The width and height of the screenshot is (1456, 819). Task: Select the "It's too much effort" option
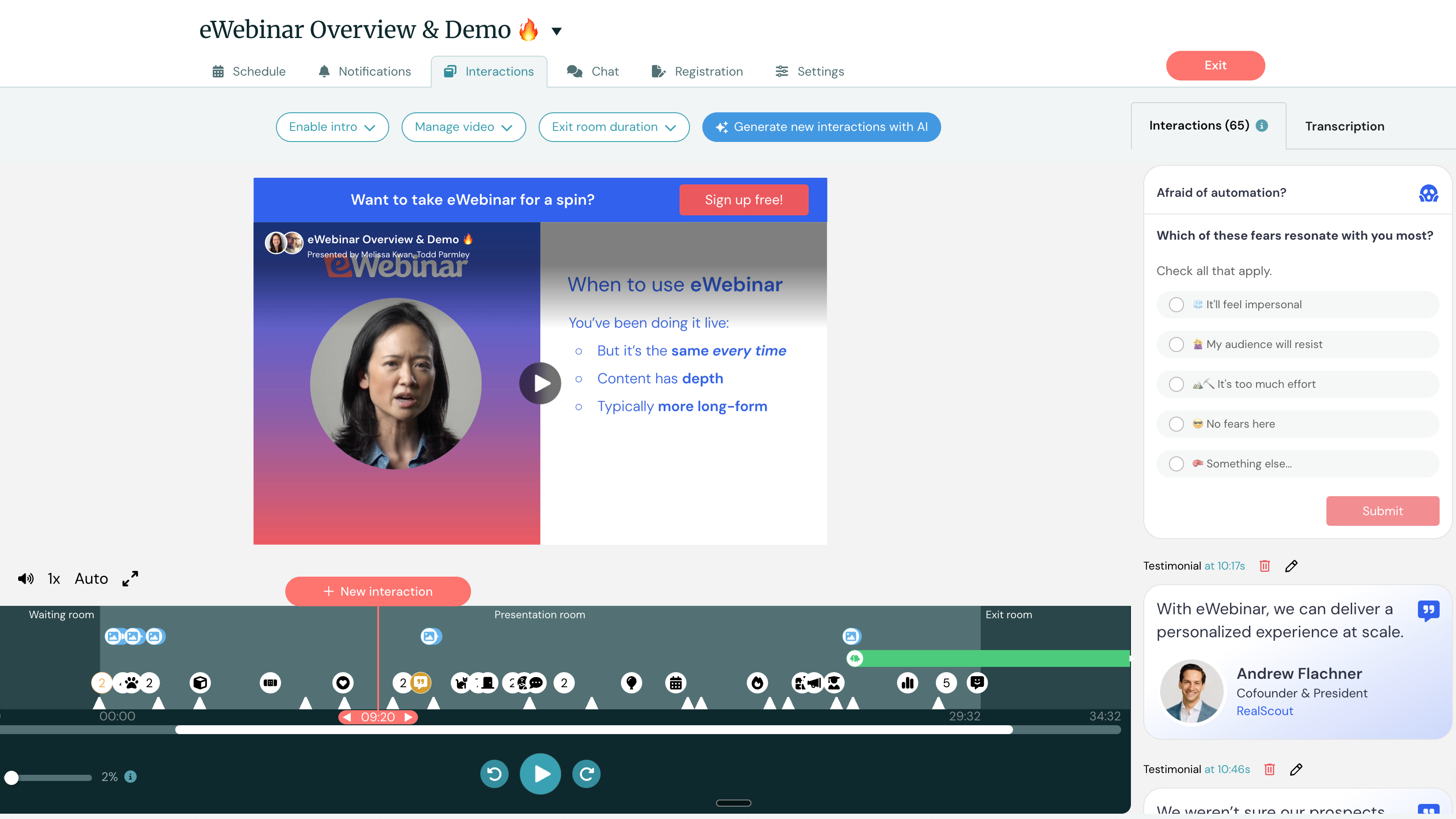1298,384
